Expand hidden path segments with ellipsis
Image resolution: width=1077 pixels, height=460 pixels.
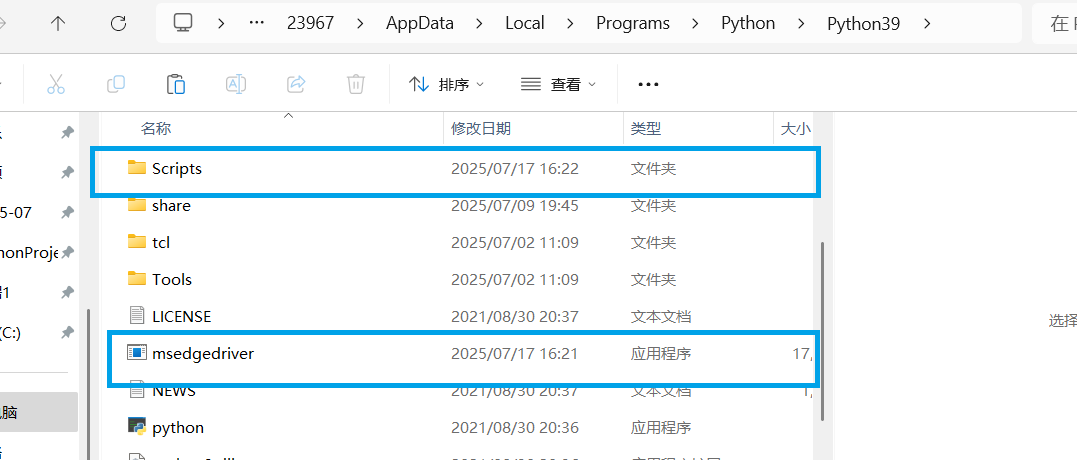(x=257, y=23)
